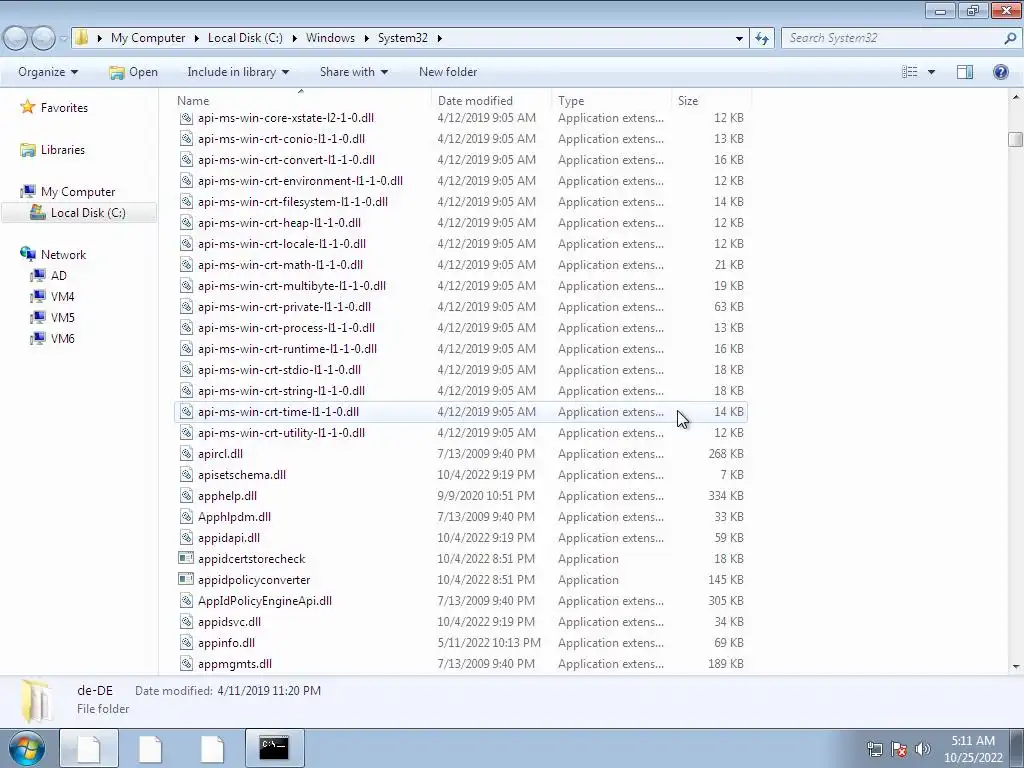Open the recent pages dropdown arrow

click(x=63, y=39)
